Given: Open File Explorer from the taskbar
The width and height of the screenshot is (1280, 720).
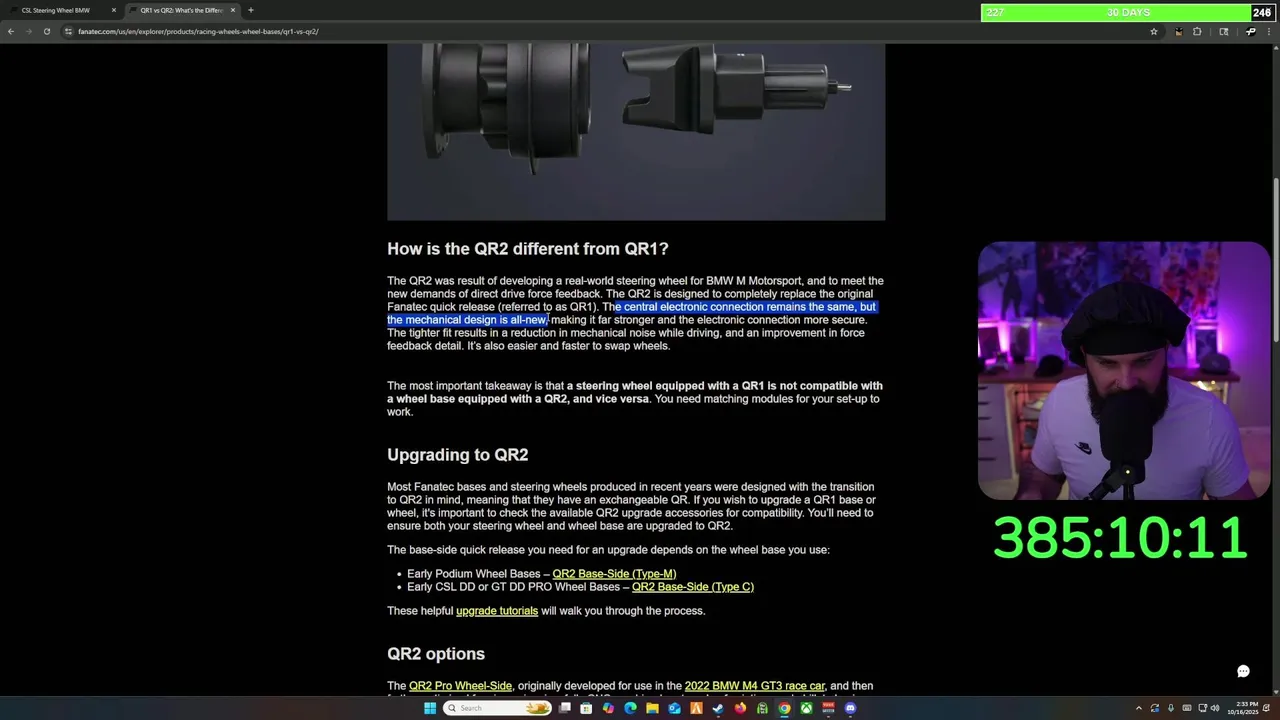Looking at the screenshot, I should click(x=652, y=708).
